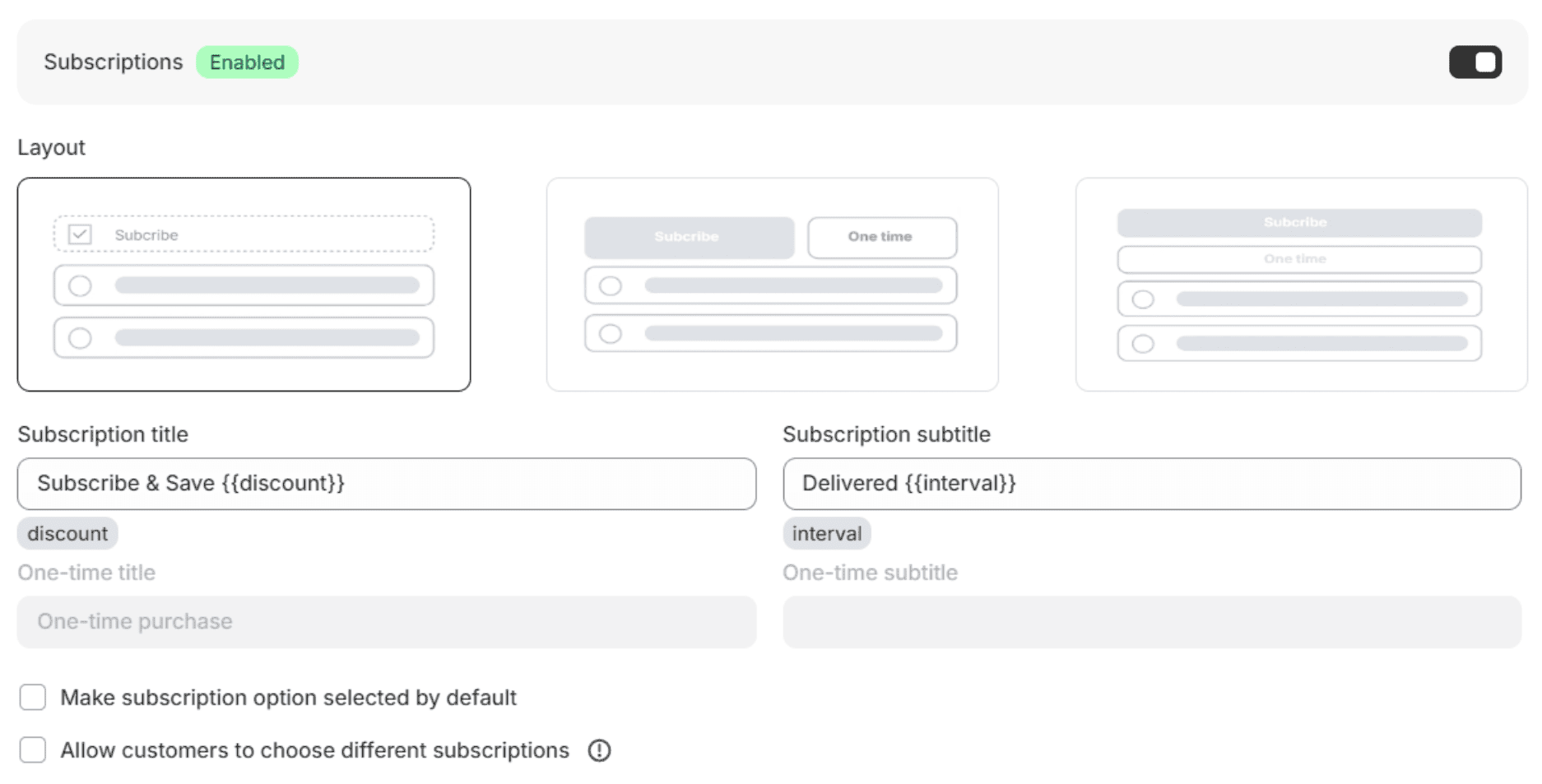Choose the side-by-side Subscribe/One time layout
This screenshot has width=1542, height=784.
(x=772, y=285)
